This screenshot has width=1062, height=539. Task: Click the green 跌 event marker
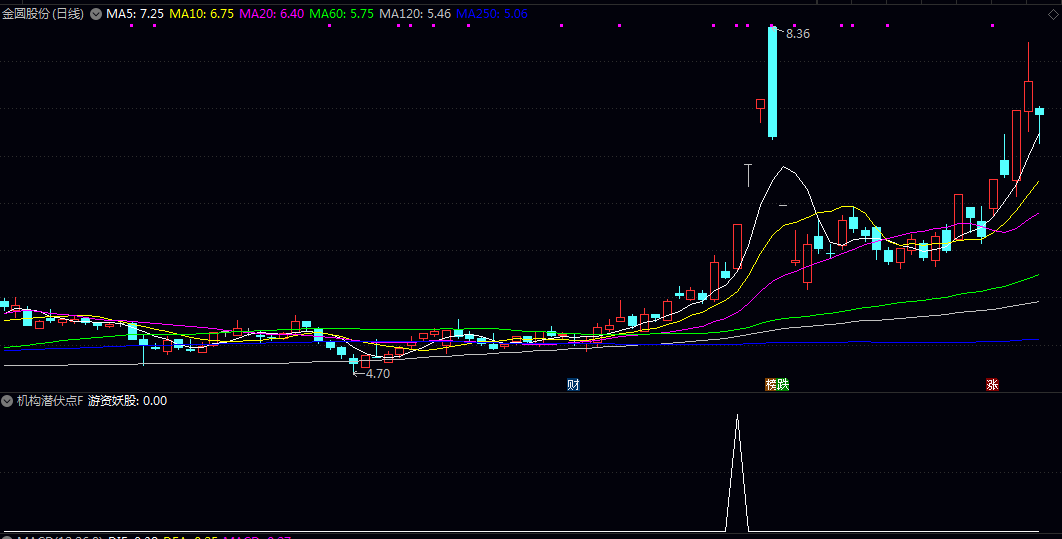(783, 385)
